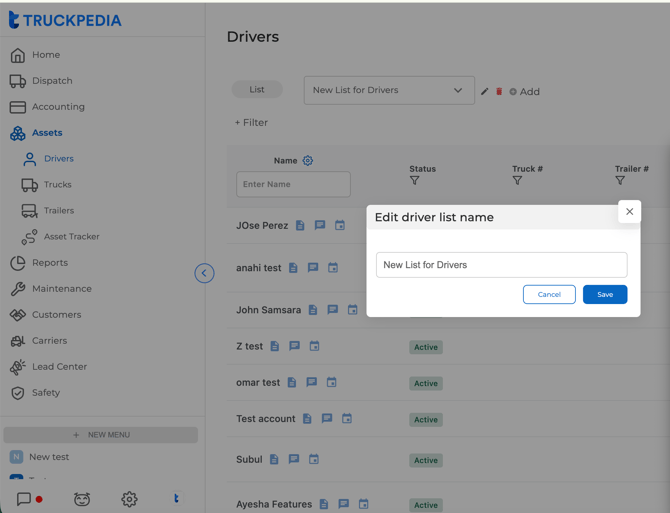Click the + NEW MENU button
Viewport: 670px width, 513px height.
(101, 435)
